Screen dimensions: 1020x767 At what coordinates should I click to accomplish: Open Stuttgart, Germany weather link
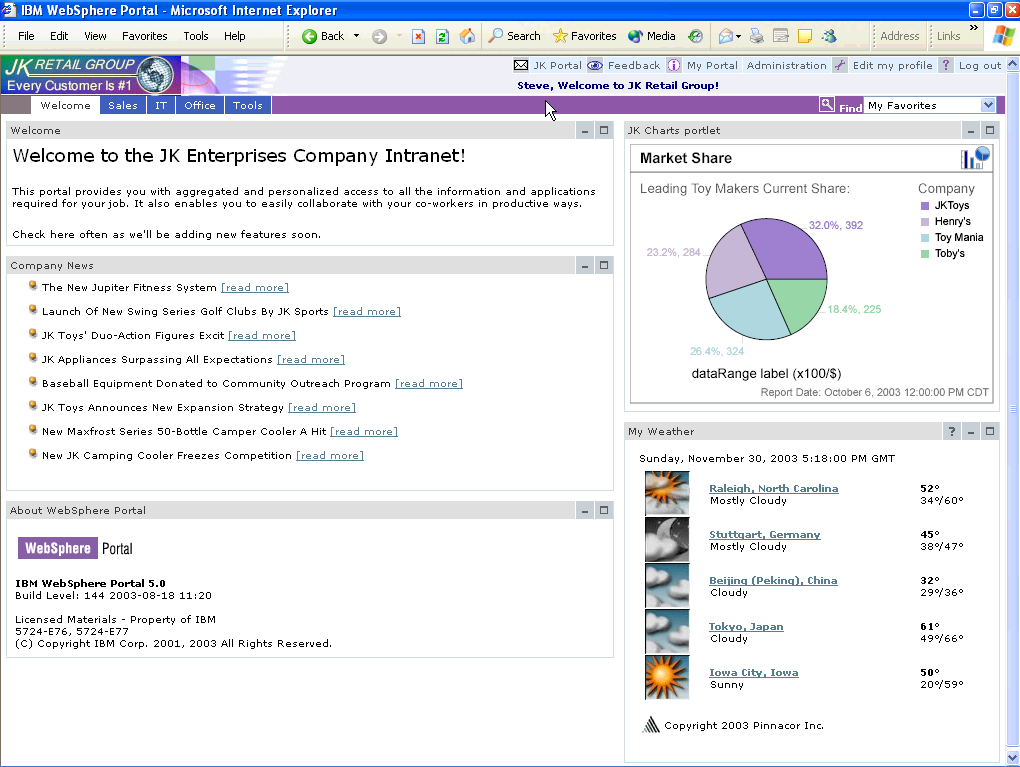point(764,535)
